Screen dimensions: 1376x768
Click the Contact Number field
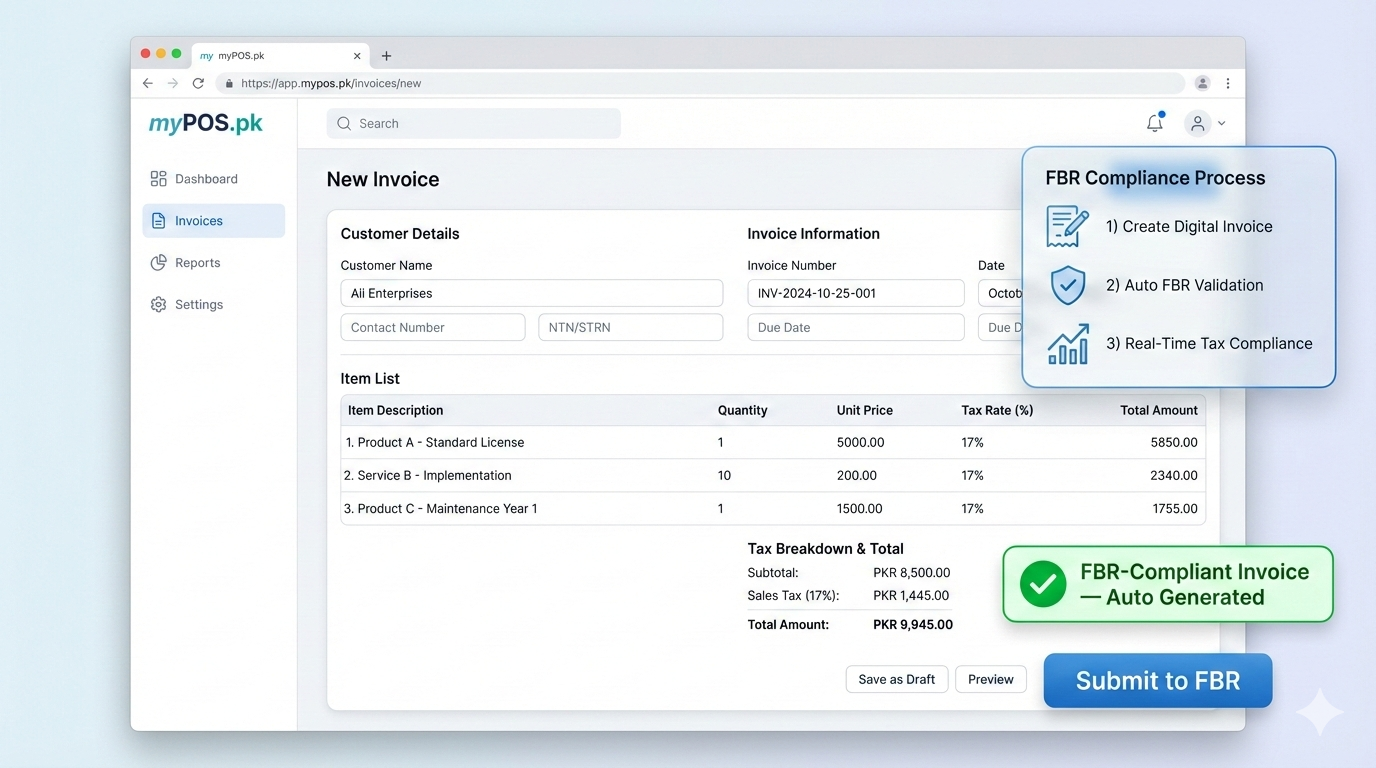[x=433, y=327]
